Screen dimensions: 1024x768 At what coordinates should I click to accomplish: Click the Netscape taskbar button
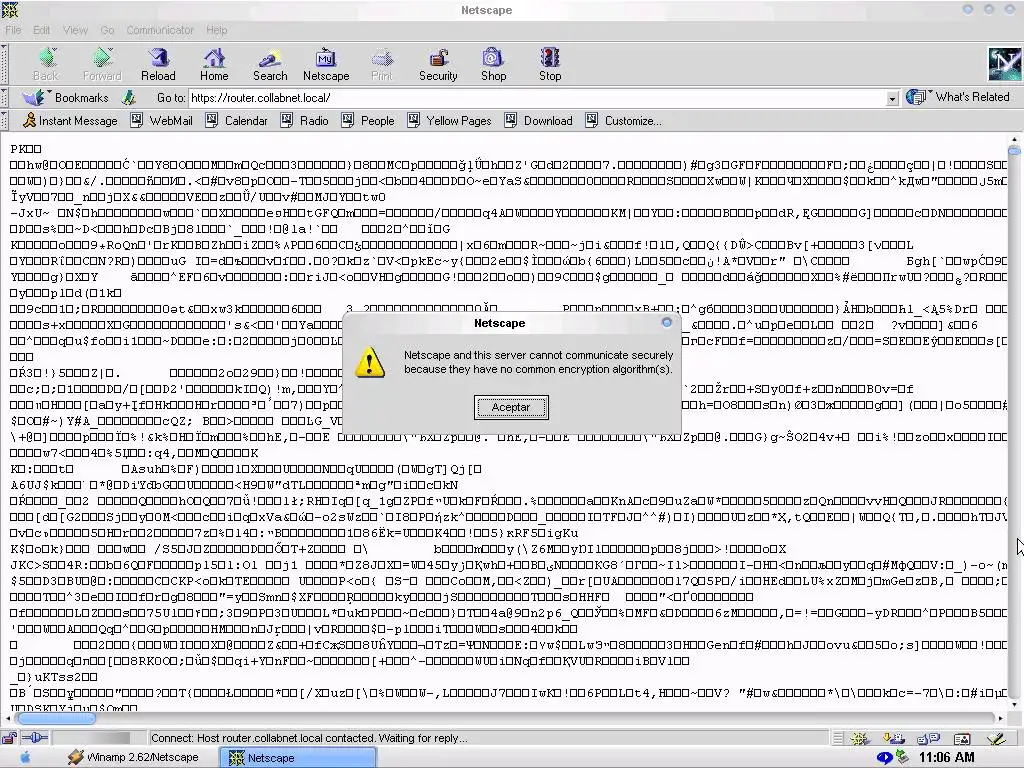click(298, 758)
